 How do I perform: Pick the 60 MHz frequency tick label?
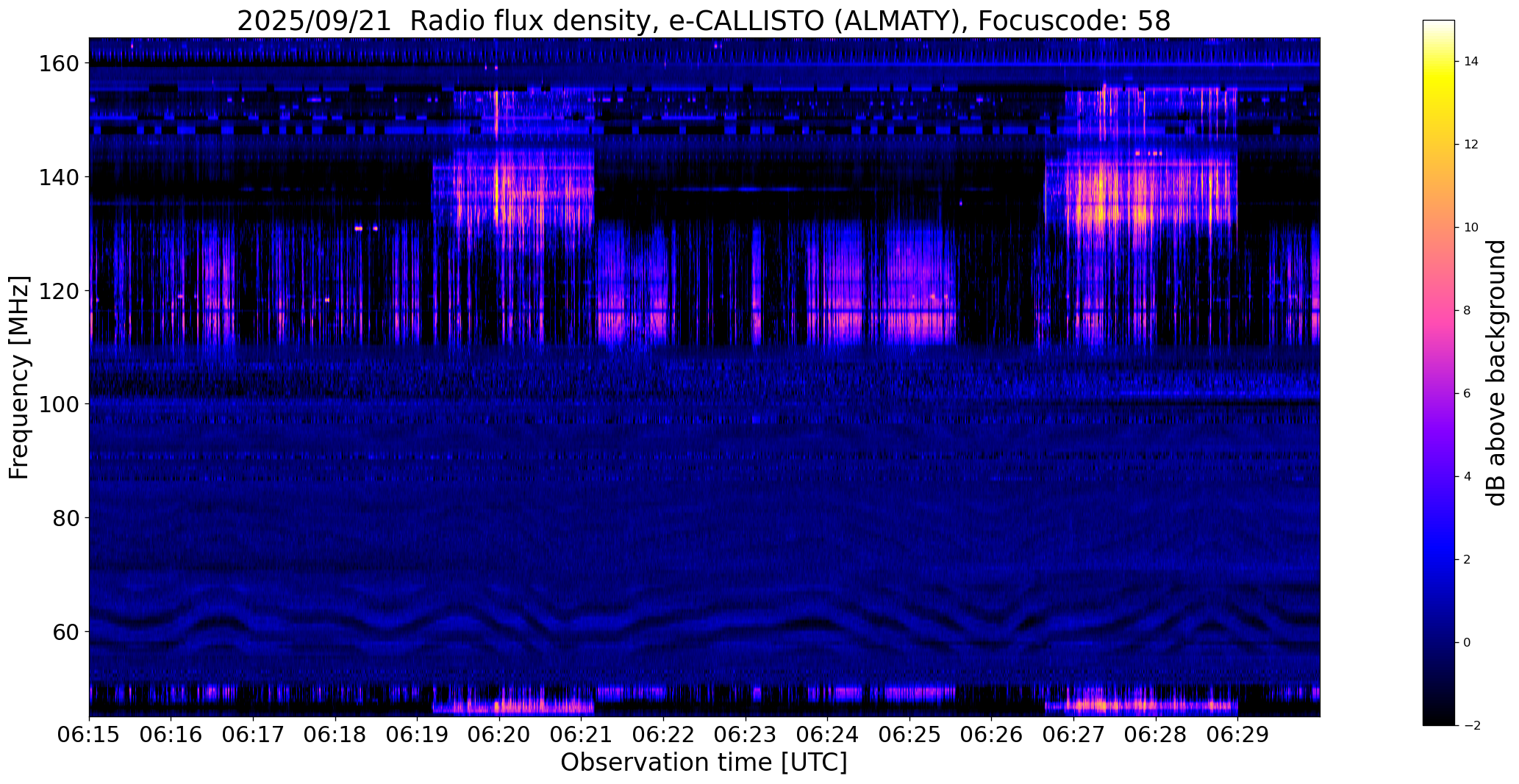[x=66, y=632]
